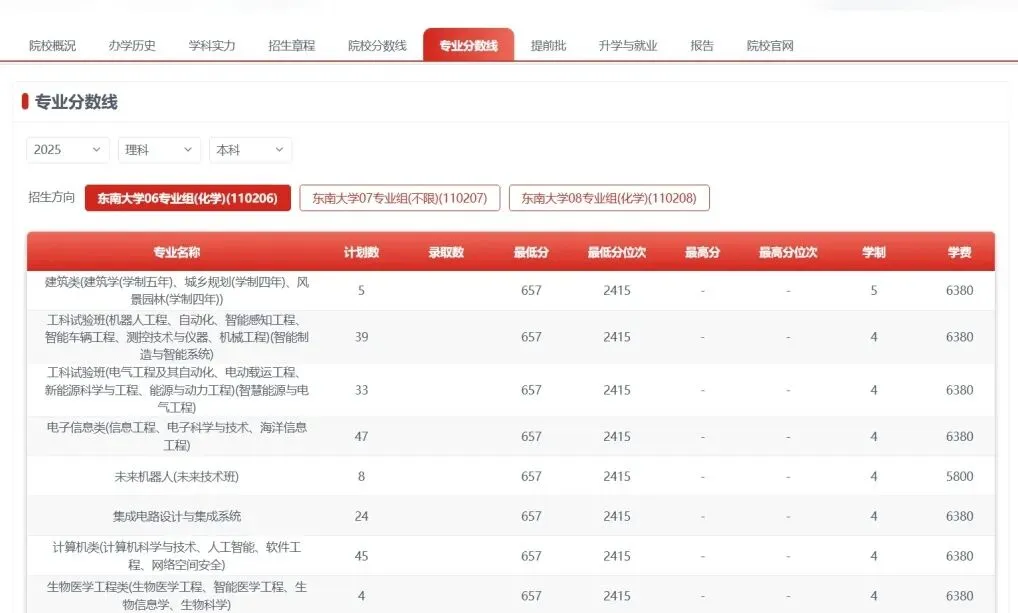Select 东南大学06专业组(化学)(110206) group
Screen dimensions: 1018x613
coord(188,198)
